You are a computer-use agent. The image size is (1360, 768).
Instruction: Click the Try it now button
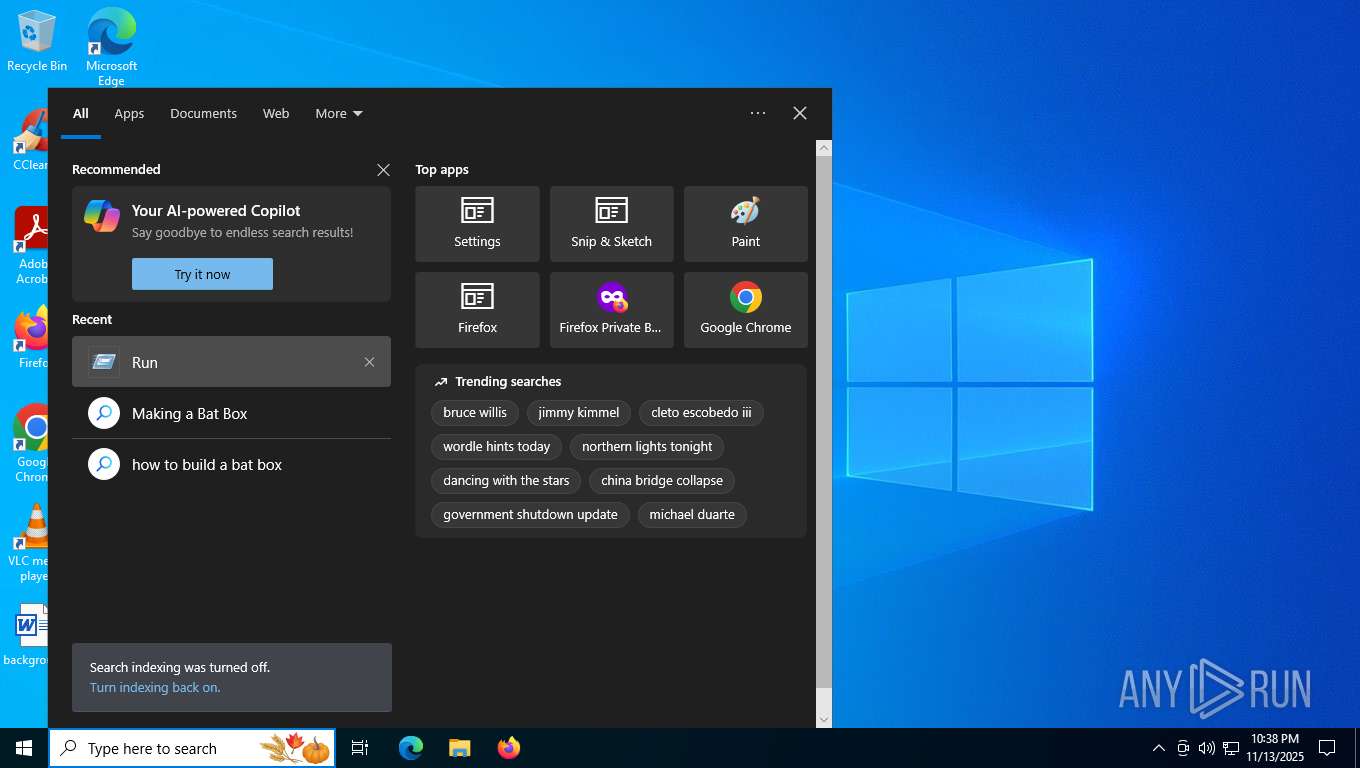[x=202, y=274]
